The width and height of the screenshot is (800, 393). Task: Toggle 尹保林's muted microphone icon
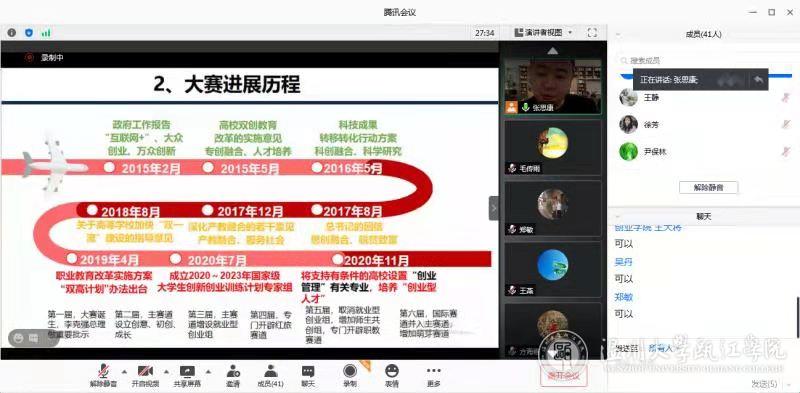pyautogui.click(x=786, y=152)
